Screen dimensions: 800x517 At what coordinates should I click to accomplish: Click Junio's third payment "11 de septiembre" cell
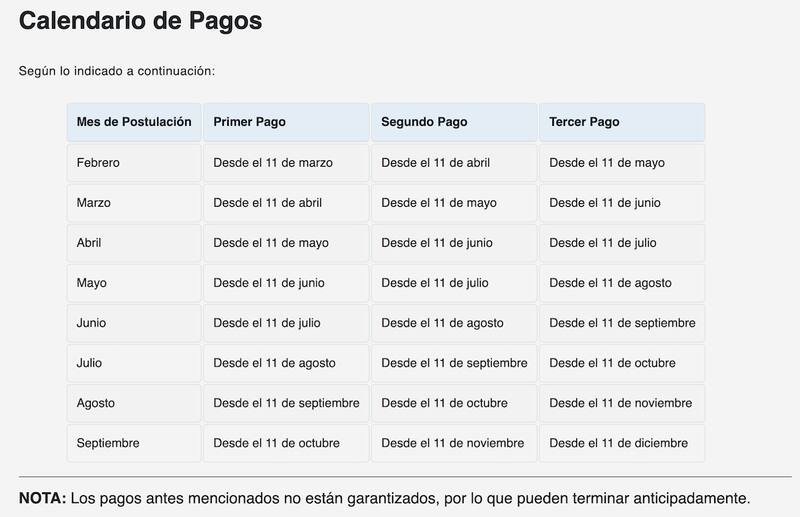[622, 323]
